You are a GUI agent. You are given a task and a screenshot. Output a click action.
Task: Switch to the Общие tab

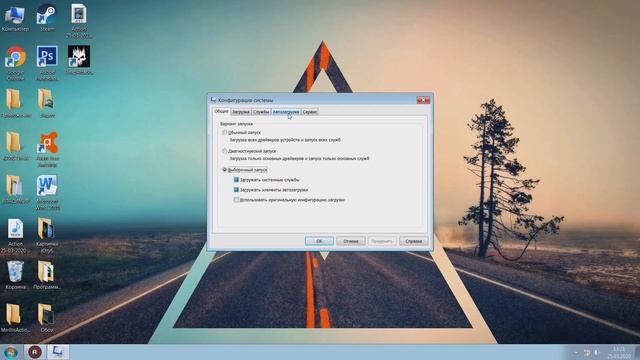pos(221,111)
